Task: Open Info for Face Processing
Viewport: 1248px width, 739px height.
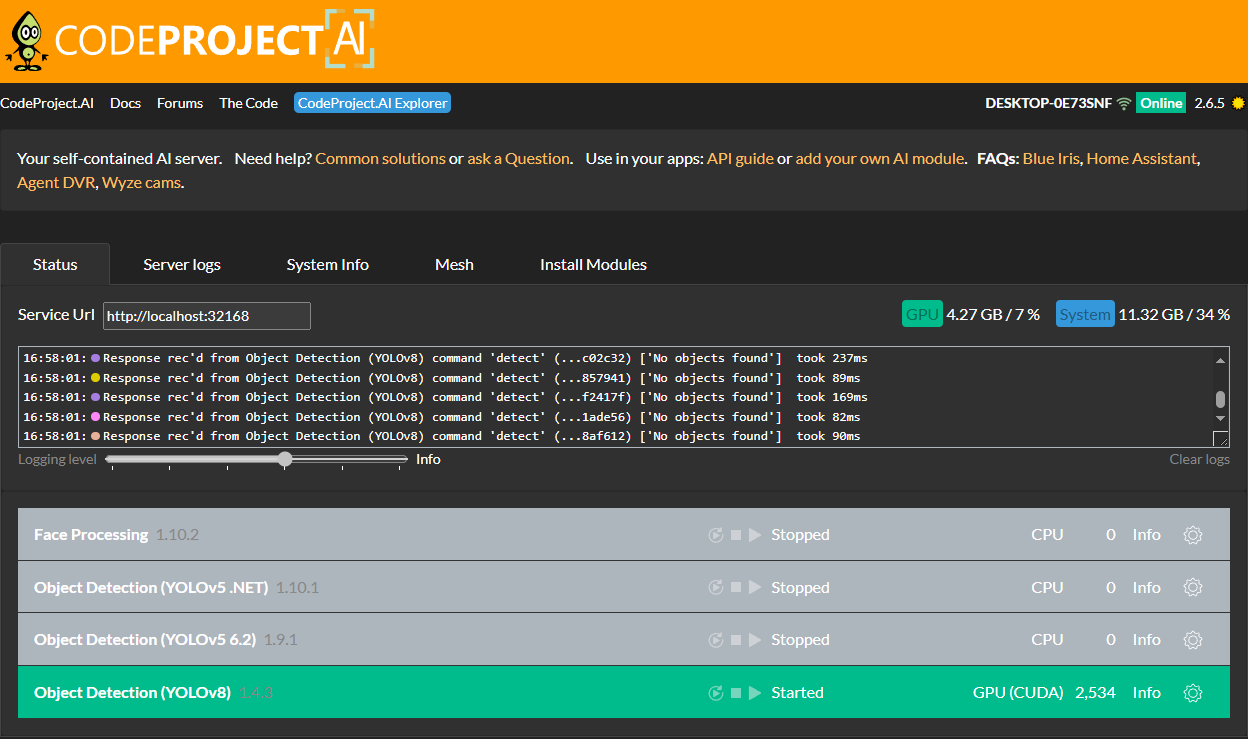Action: point(1147,535)
